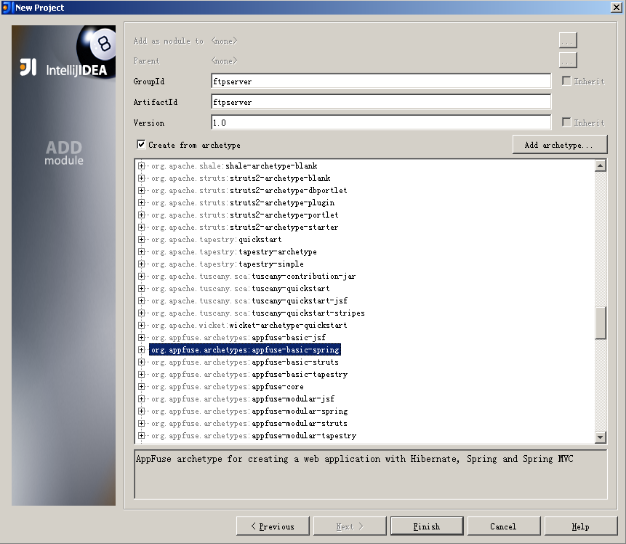Click browse button beside Add as module to
This screenshot has height=544, width=626.
568,40
